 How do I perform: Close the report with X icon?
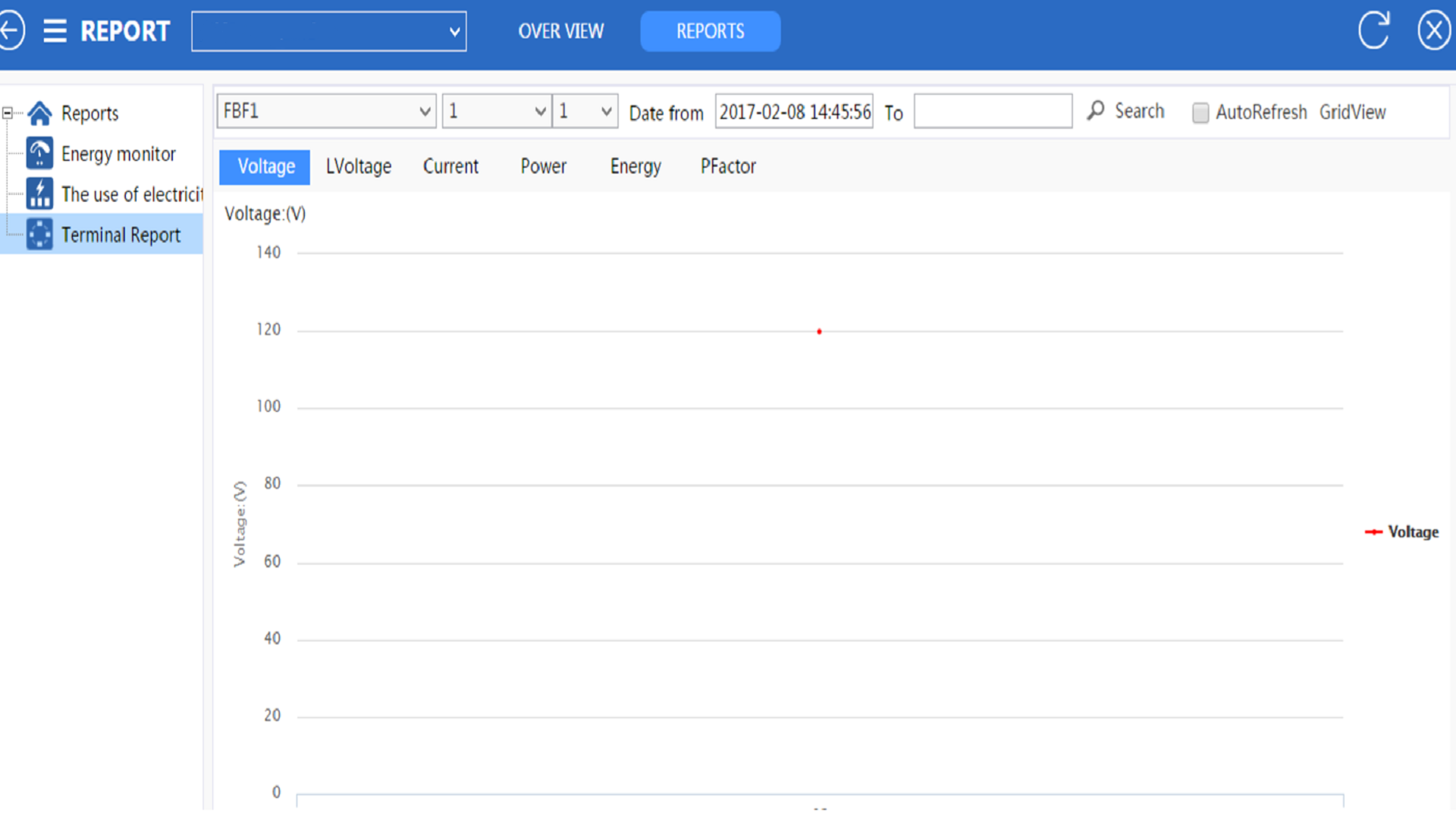click(x=1433, y=31)
